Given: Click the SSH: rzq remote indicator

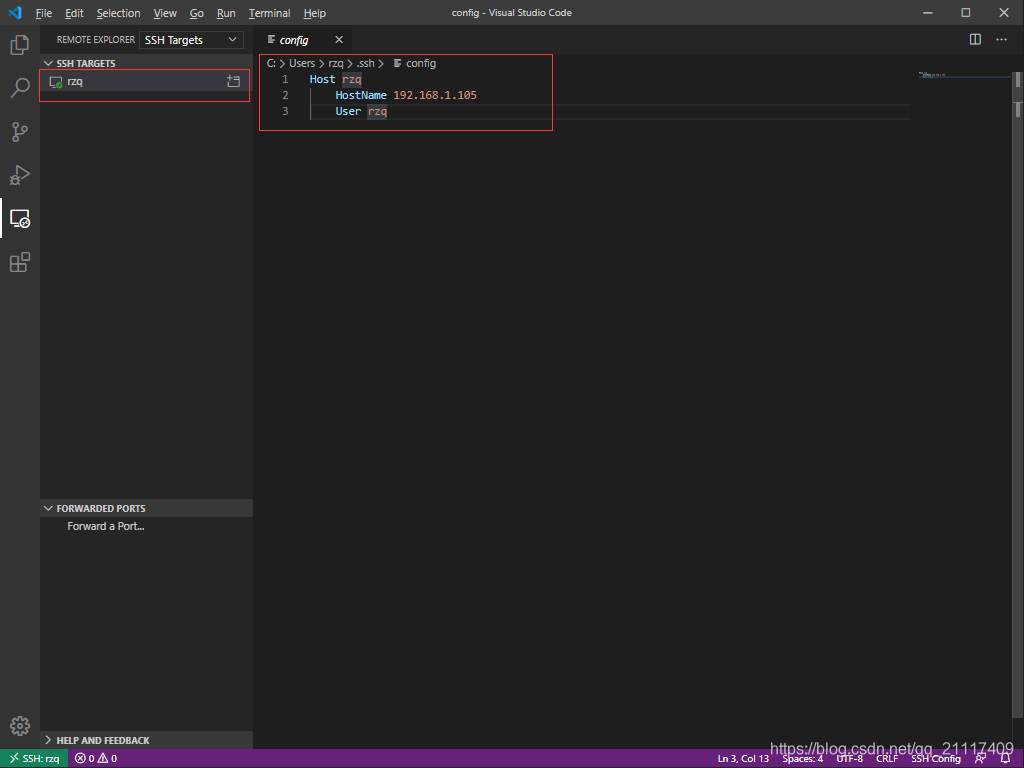Looking at the screenshot, I should tap(34, 758).
